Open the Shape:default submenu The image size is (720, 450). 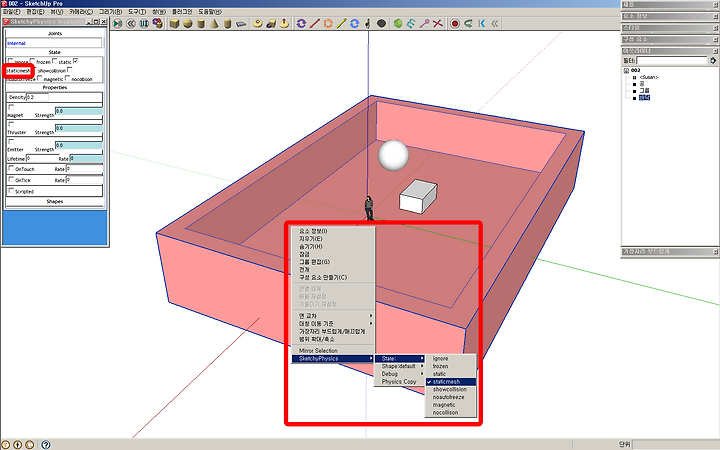tap(399, 366)
